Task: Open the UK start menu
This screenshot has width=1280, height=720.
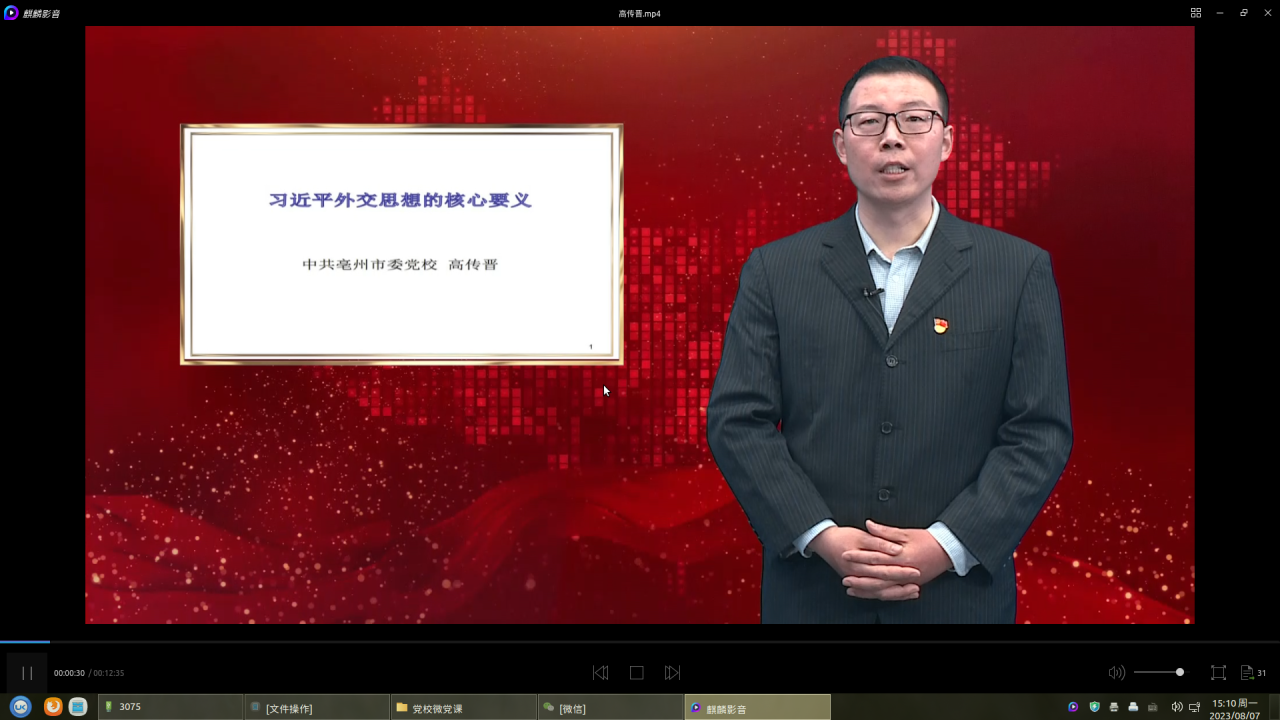Action: (x=20, y=707)
